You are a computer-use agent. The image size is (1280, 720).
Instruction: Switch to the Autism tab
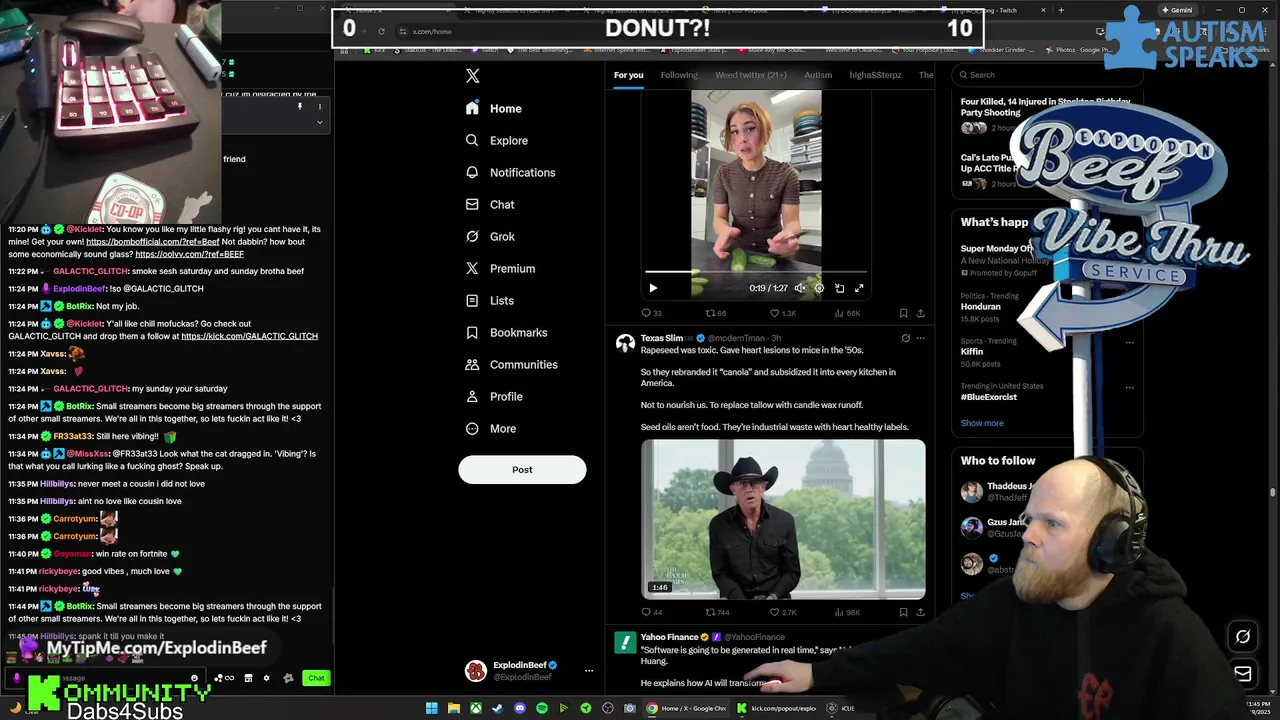(818, 75)
